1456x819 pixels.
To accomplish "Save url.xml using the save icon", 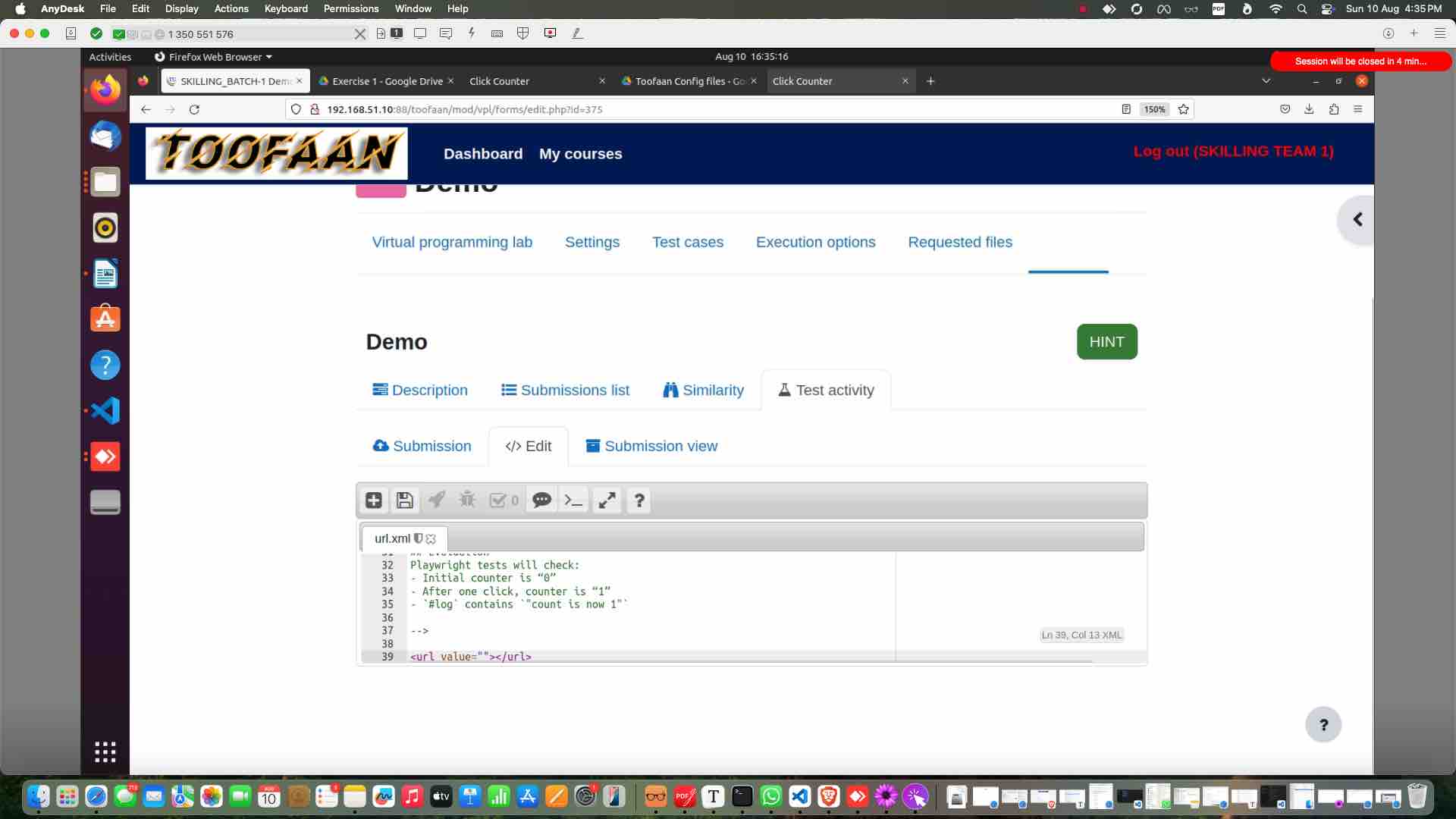I will pos(405,500).
